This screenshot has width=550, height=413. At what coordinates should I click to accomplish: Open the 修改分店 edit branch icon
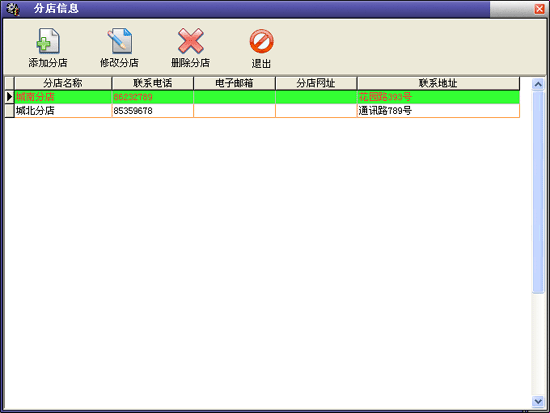[x=120, y=41]
